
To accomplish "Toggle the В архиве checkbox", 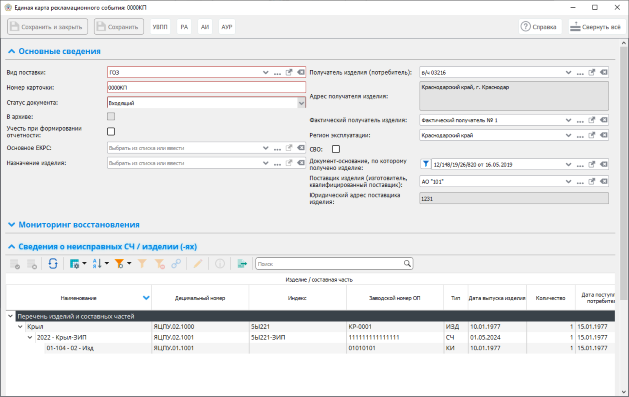I will tap(111, 116).
